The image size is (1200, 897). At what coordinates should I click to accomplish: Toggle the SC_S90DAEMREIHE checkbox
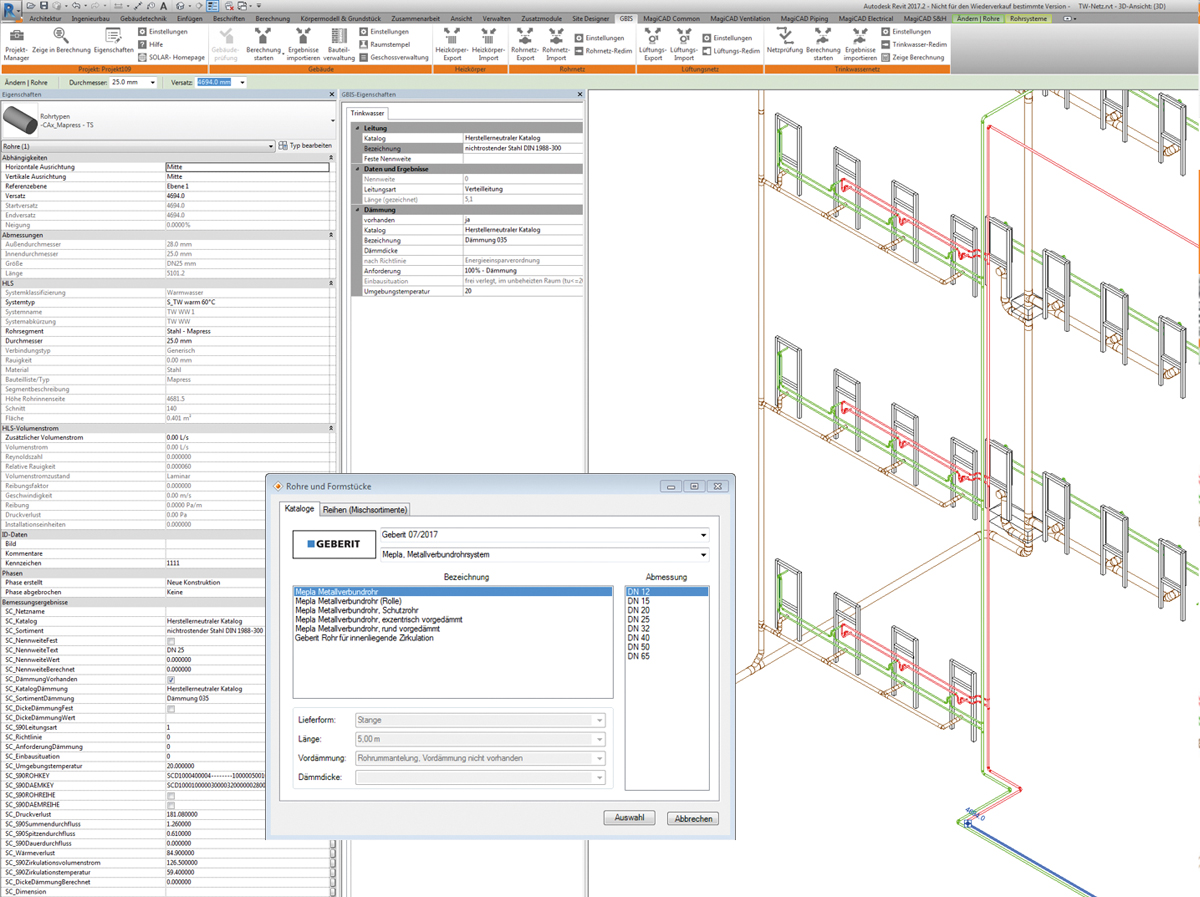coord(170,805)
